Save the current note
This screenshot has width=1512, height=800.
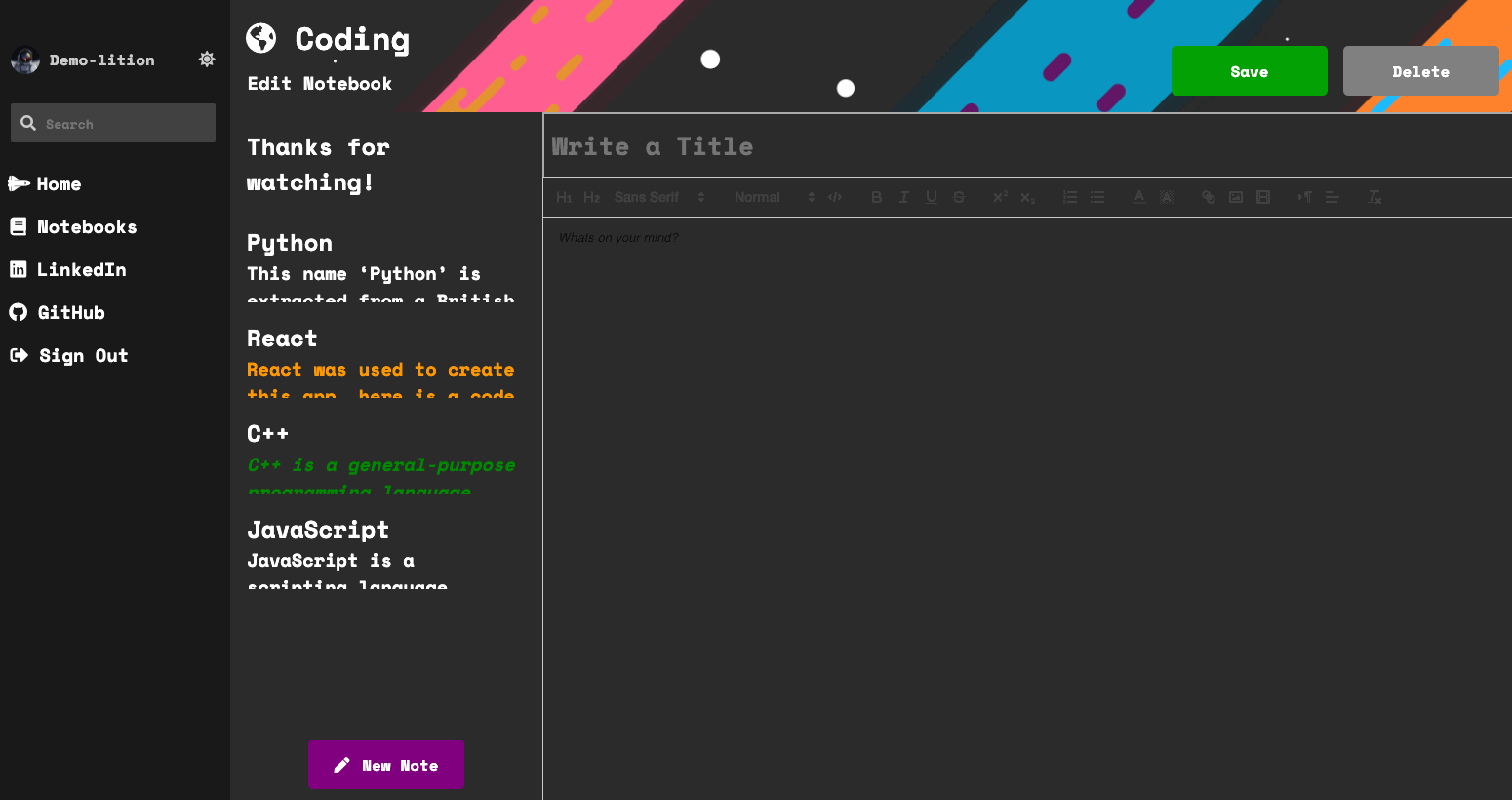(1250, 70)
